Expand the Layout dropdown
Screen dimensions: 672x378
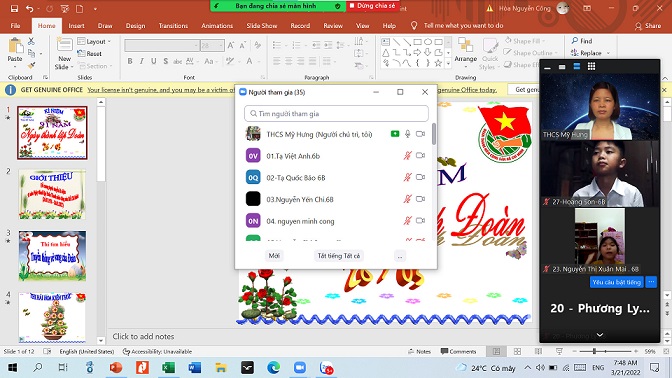94,42
